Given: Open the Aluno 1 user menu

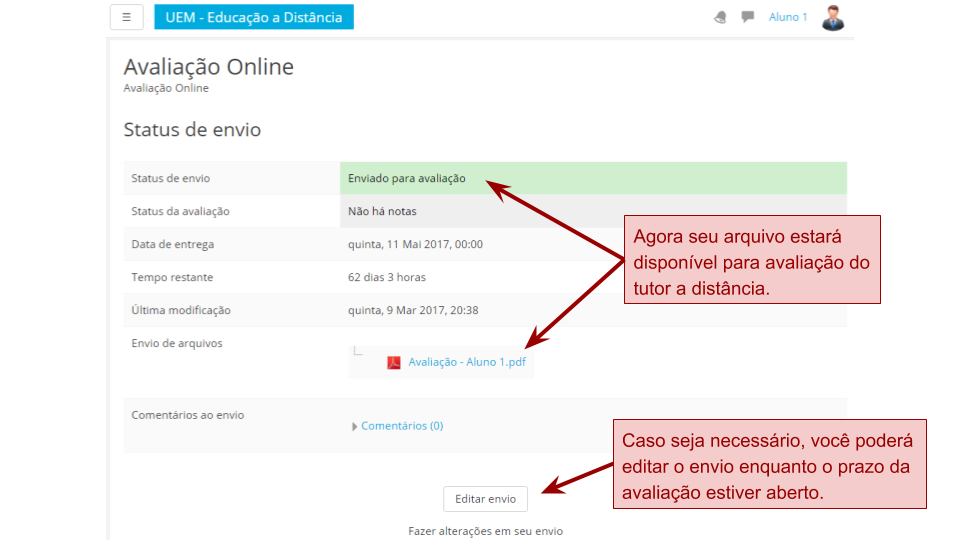Looking at the screenshot, I should (x=788, y=17).
